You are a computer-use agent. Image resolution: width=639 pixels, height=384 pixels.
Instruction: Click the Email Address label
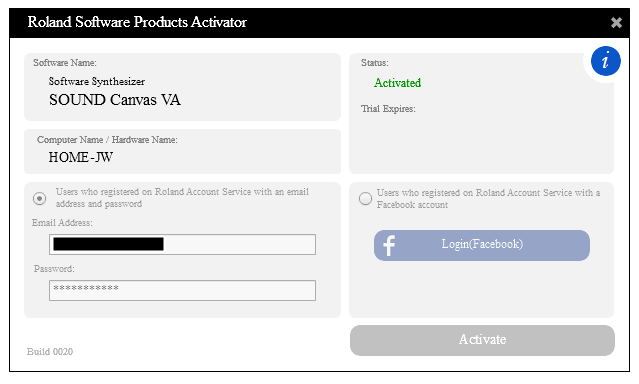click(62, 223)
